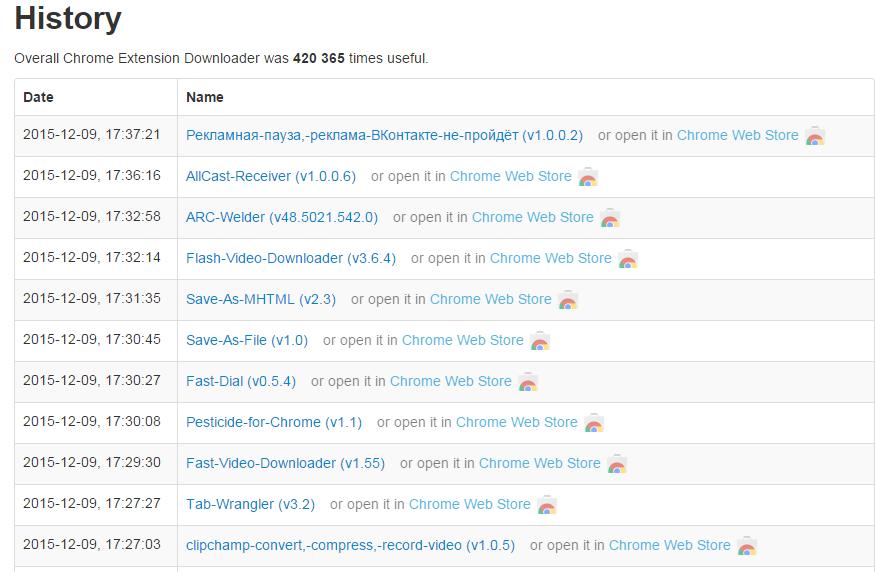Click Web Store icon in Save-As-File row

(540, 341)
